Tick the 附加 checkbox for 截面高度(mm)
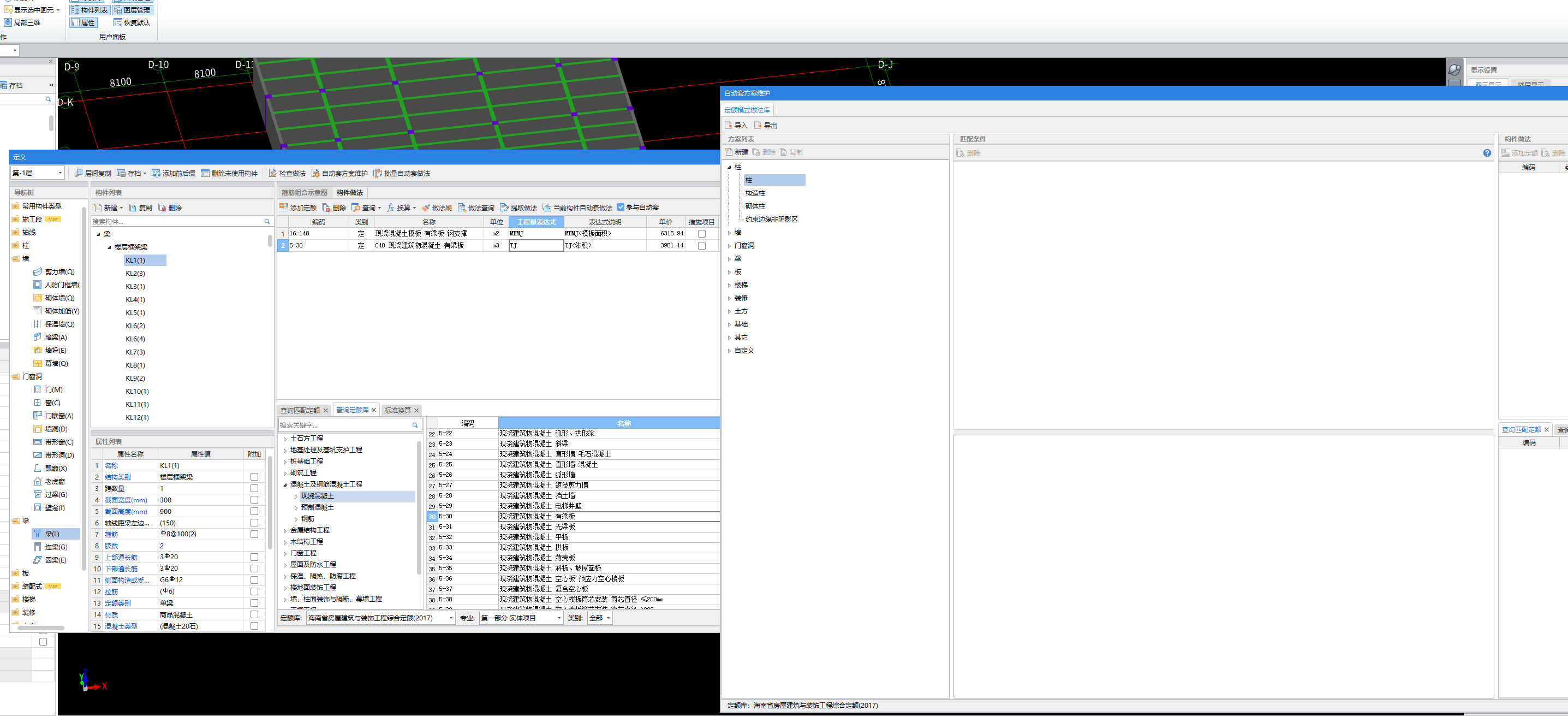Viewport: 1568px width, 716px height. [254, 512]
